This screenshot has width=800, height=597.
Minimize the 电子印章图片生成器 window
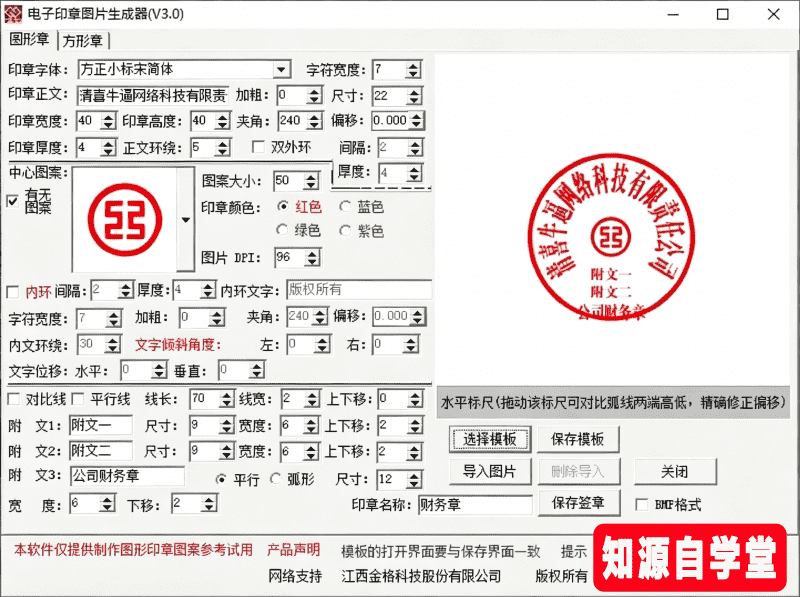point(673,14)
